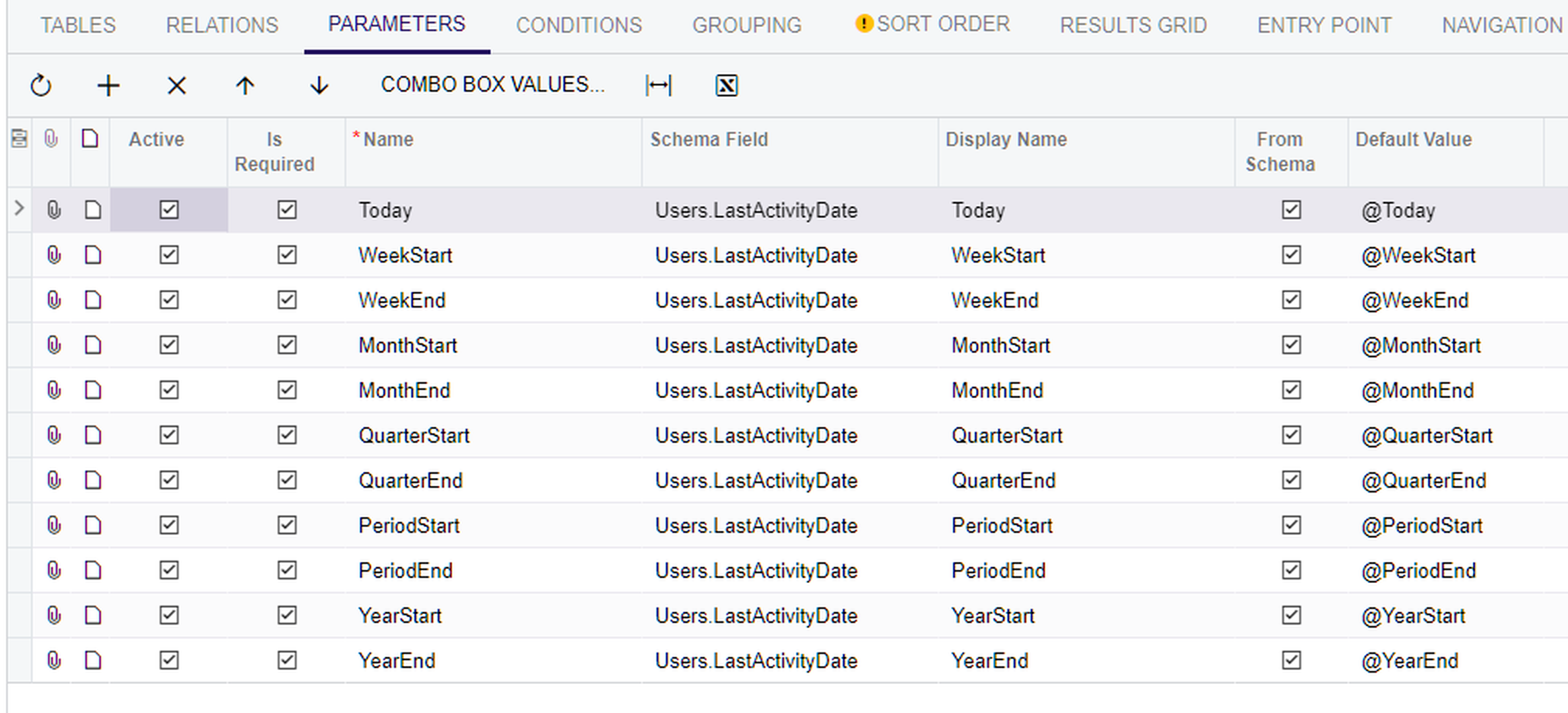
Task: Uncheck Active for the WeekEnd parameter
Action: (x=169, y=300)
